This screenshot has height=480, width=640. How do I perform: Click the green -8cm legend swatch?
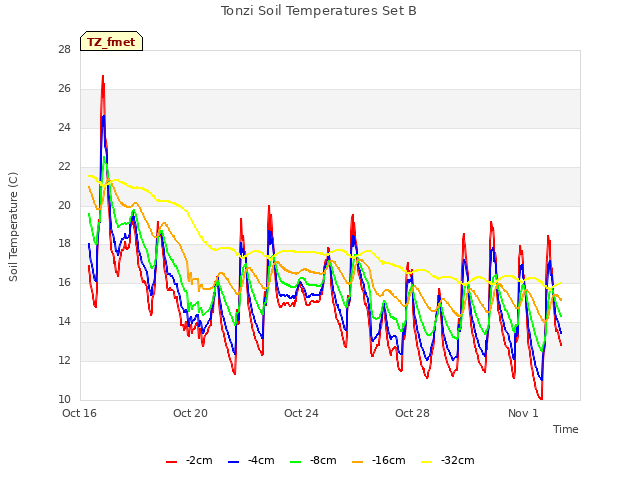[x=296, y=462]
